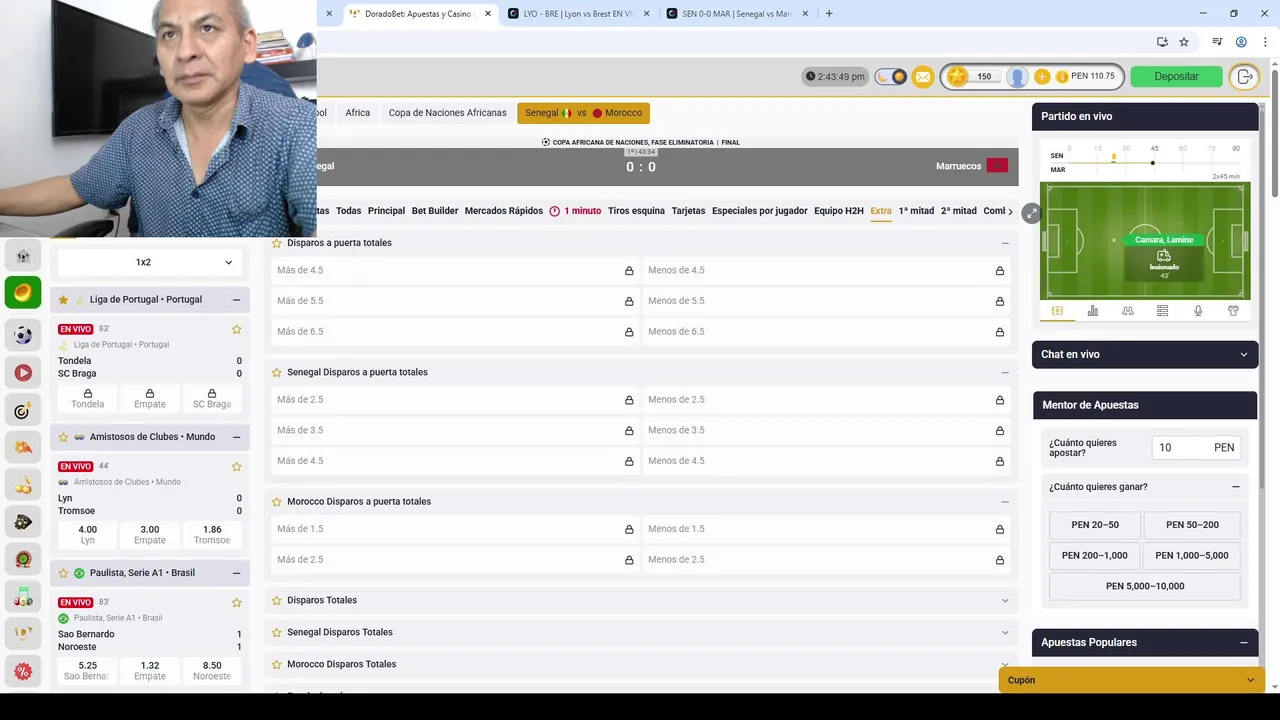Open the target dartboard sidebar icon

point(23,411)
